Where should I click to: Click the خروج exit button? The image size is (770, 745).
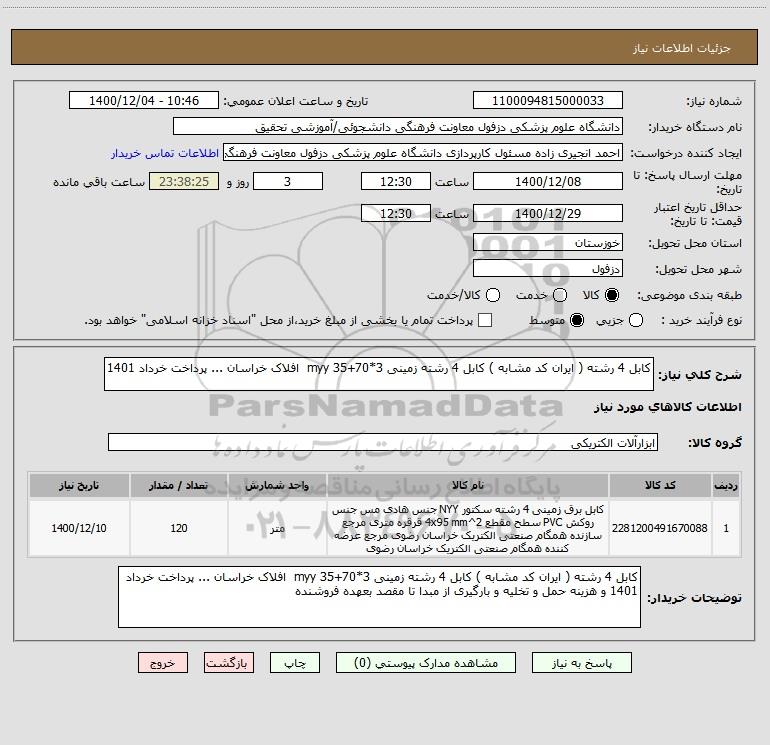pyautogui.click(x=163, y=662)
